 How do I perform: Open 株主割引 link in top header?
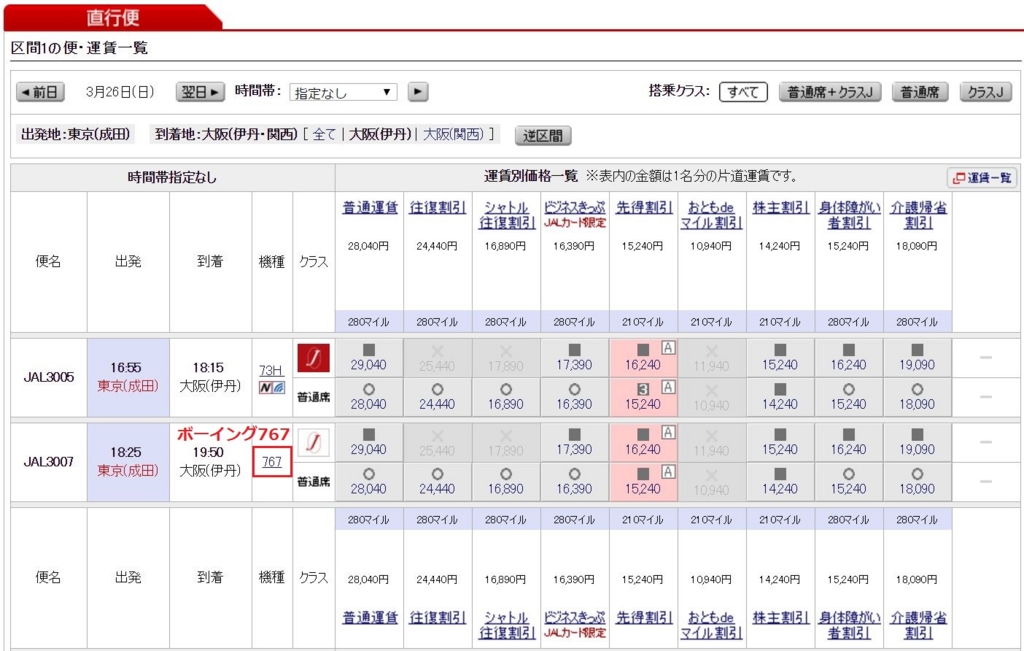tap(781, 208)
